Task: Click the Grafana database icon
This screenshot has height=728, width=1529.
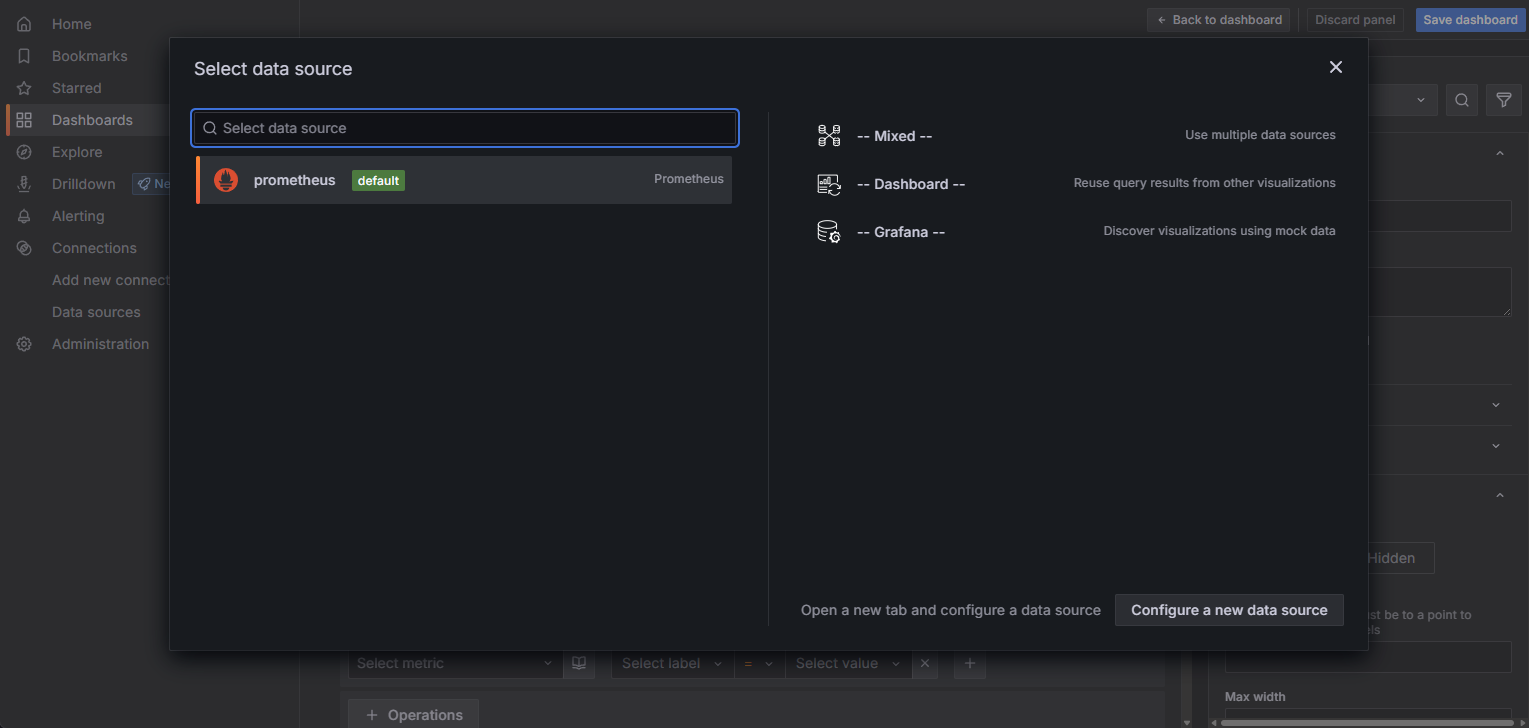Action: pos(829,232)
